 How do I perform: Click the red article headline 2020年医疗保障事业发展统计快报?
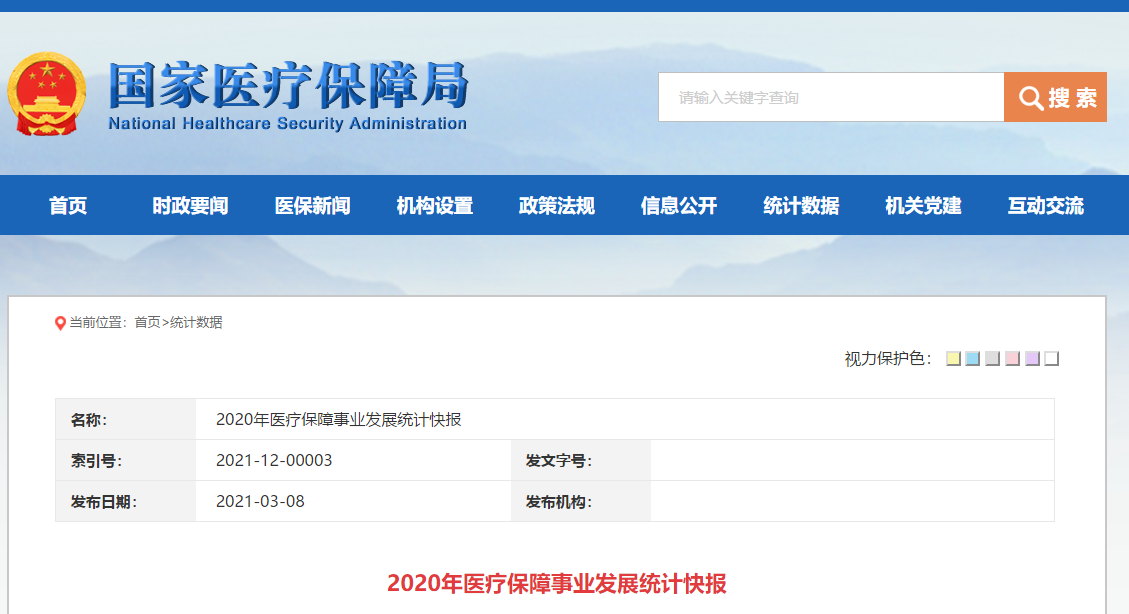(557, 584)
